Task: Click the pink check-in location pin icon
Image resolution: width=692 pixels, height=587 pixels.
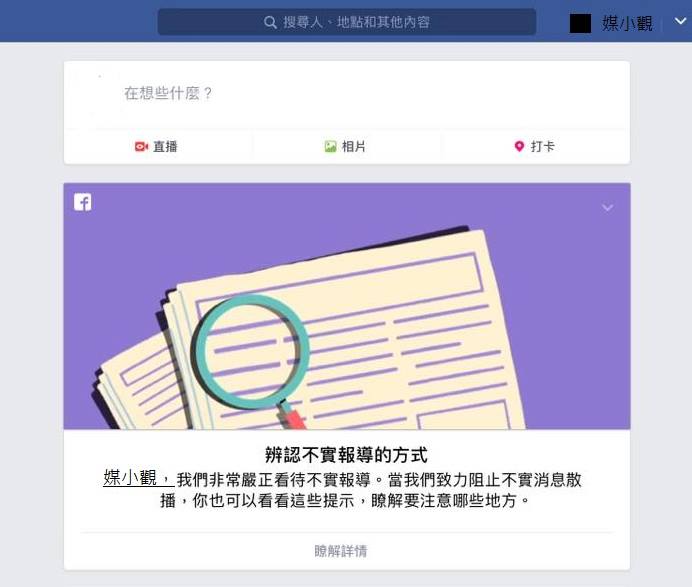Action: tap(519, 146)
